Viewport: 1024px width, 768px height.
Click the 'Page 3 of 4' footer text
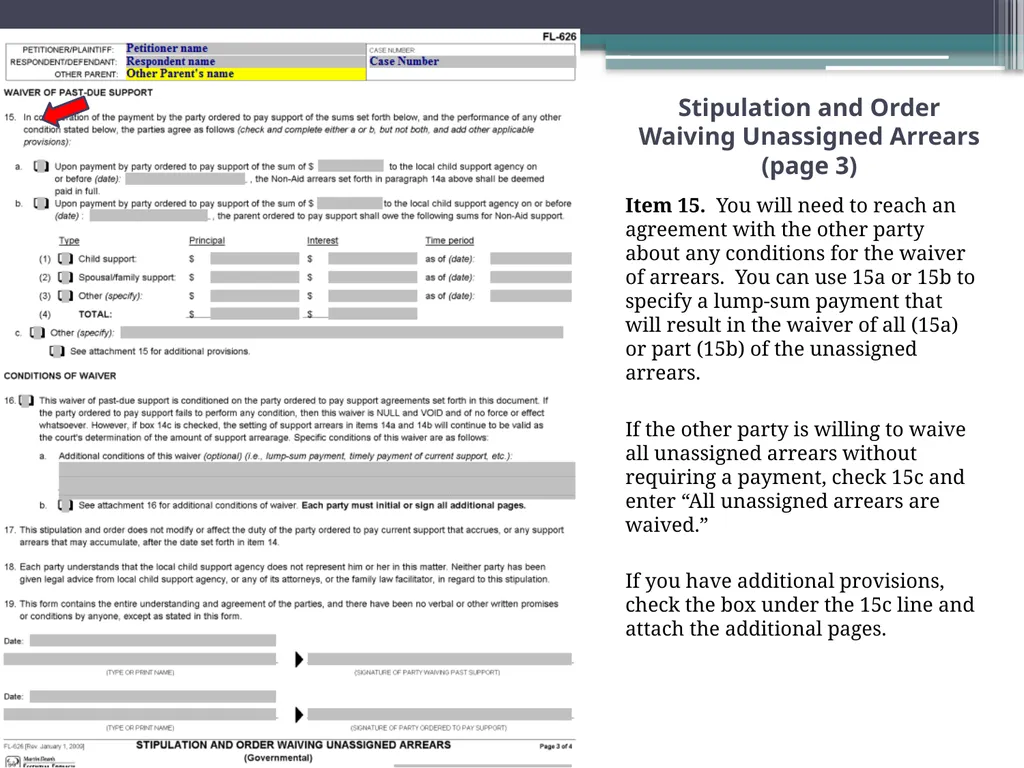coord(556,746)
